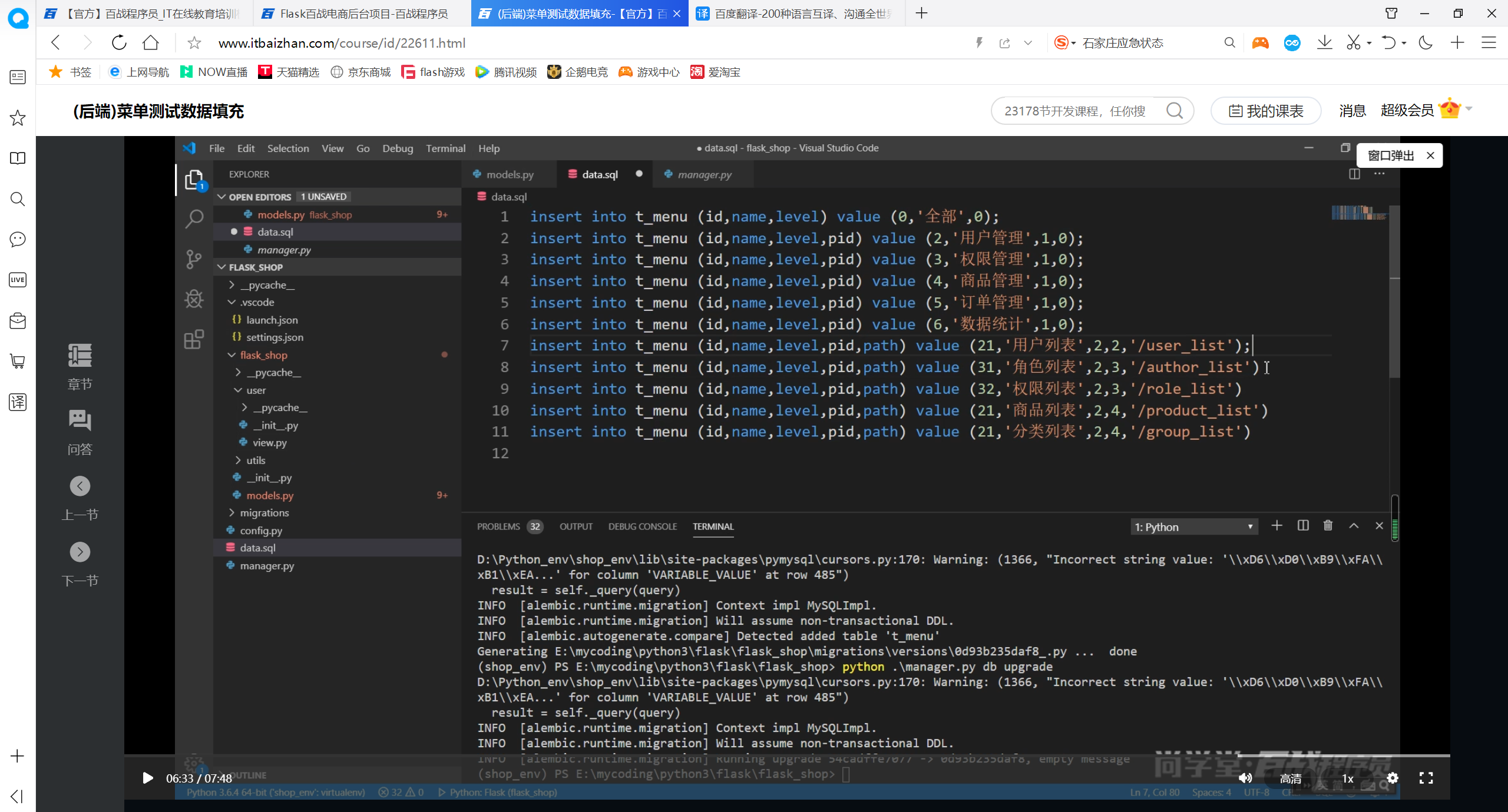1508x812 pixels.
Task: Collapse the user folder
Action: pos(238,390)
